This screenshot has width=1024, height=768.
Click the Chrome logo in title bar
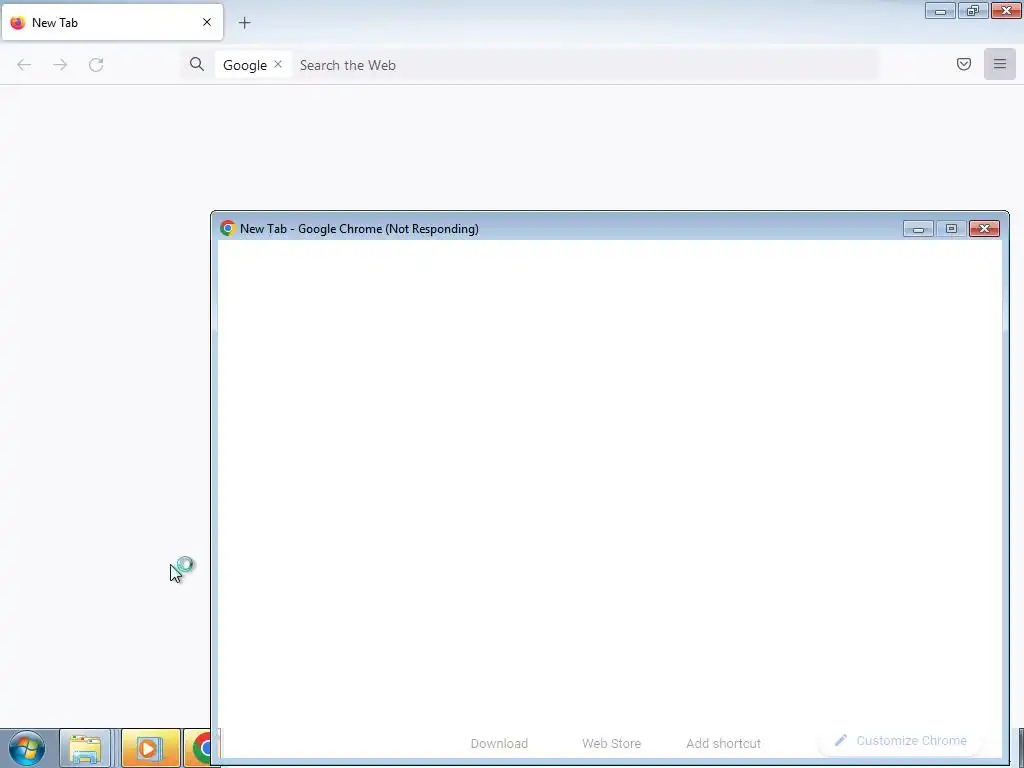tap(227, 228)
